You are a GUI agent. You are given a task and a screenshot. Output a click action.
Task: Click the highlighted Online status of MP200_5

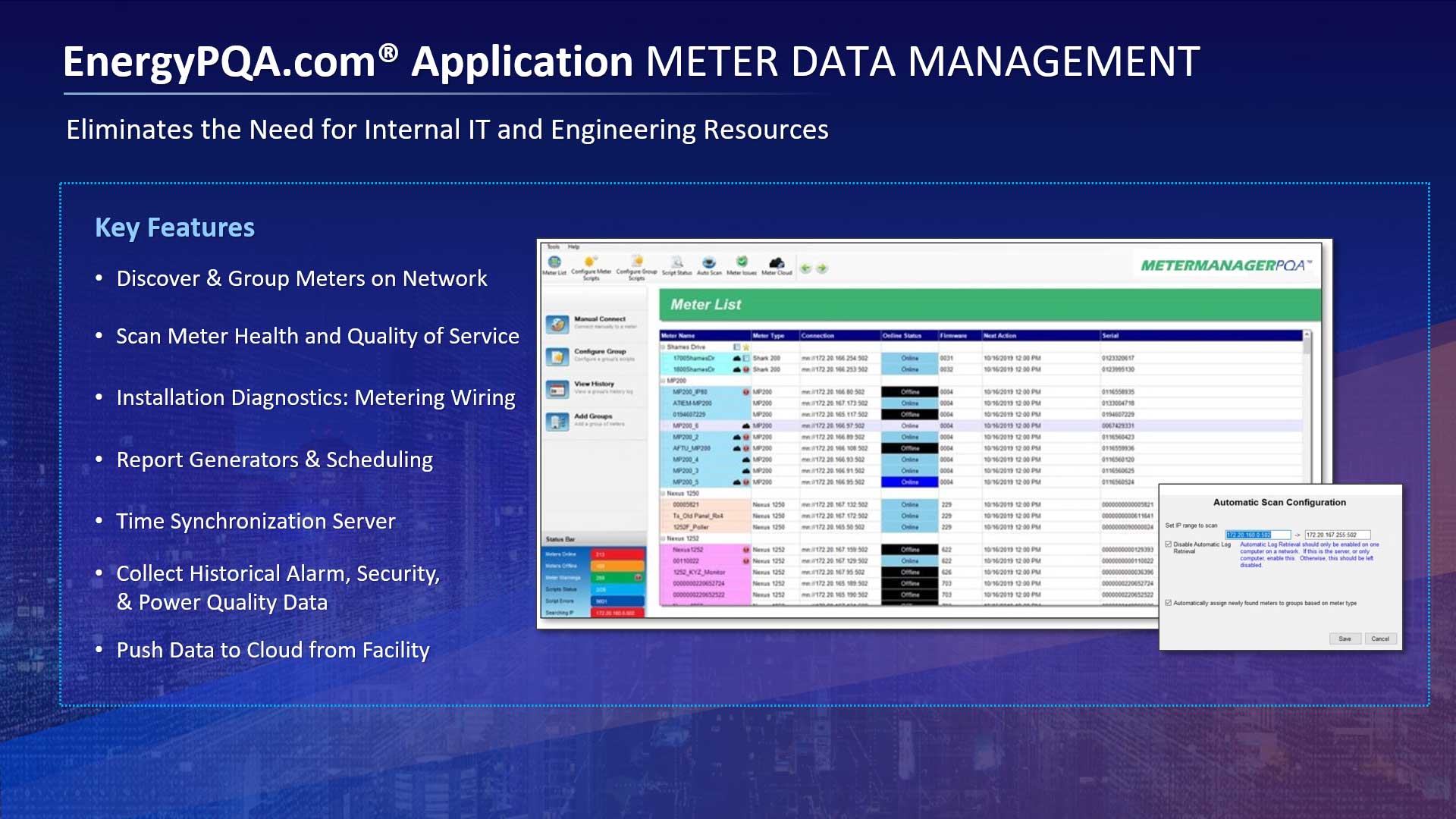(x=909, y=482)
